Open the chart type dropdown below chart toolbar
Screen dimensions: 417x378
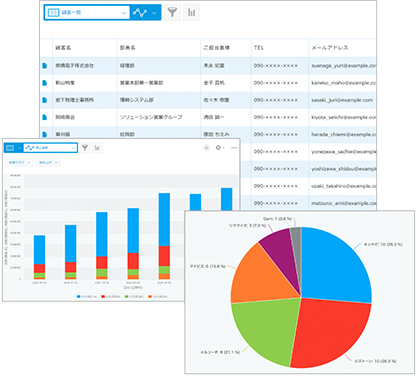point(20,163)
